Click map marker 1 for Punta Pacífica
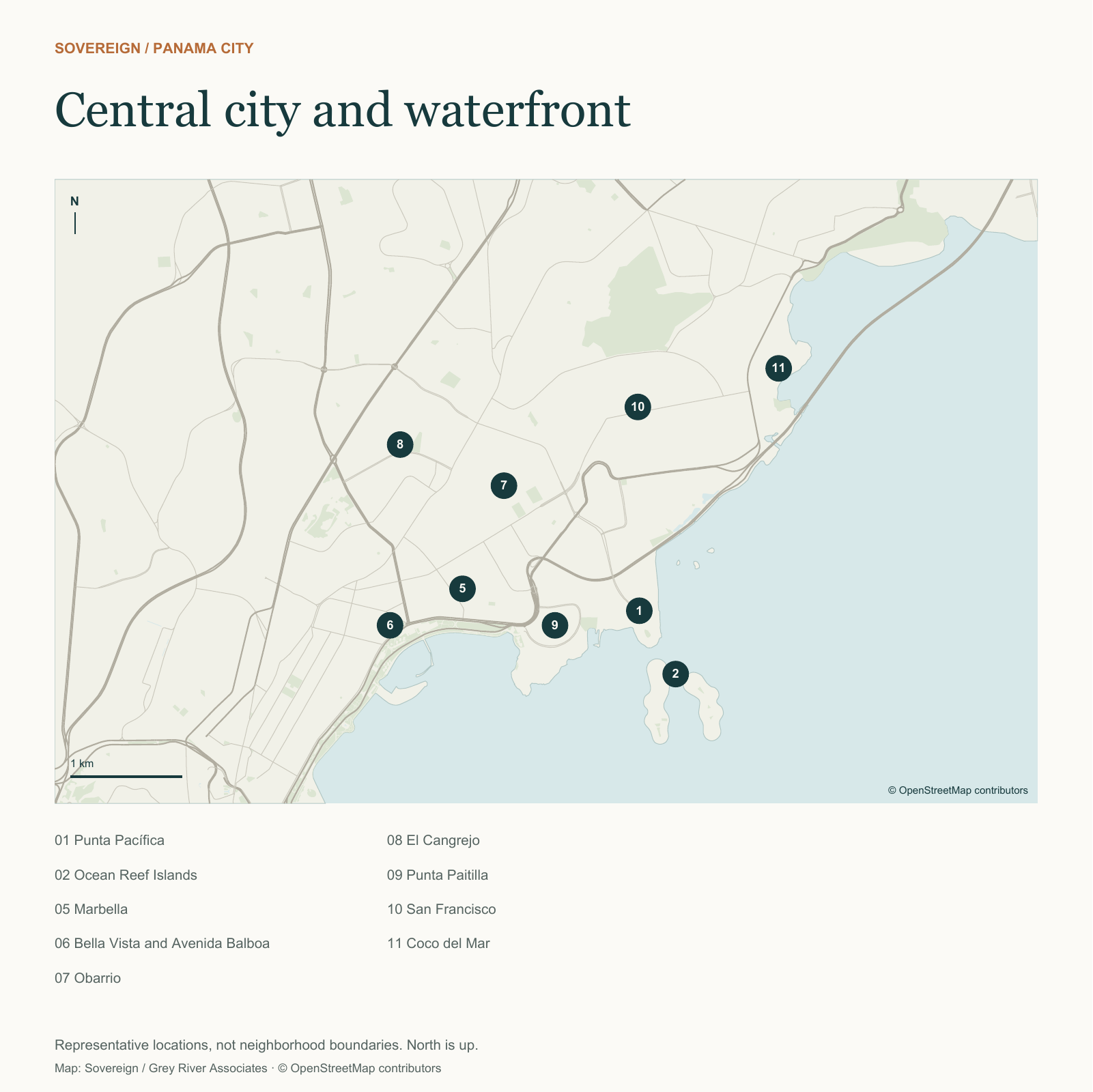The width and height of the screenshot is (1093, 1092). (639, 611)
